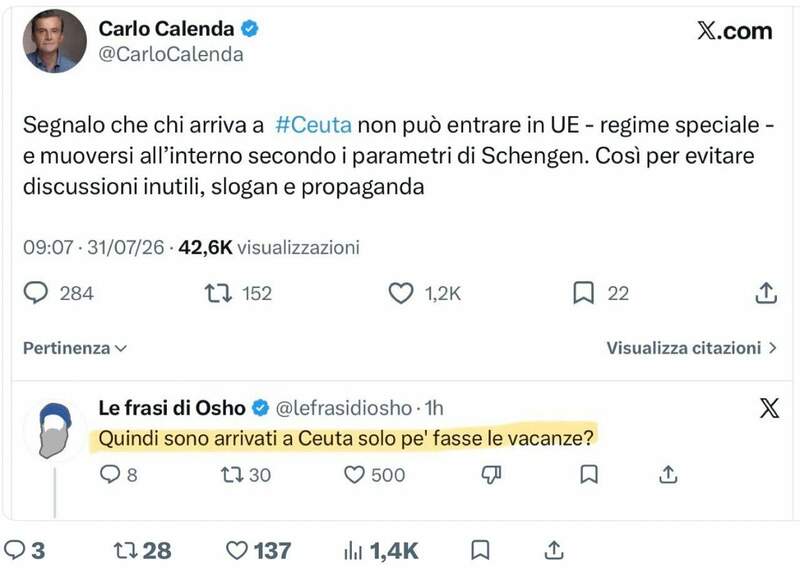
Task: Reply to Osho comment with 8 replies
Action: pyautogui.click(x=110, y=474)
